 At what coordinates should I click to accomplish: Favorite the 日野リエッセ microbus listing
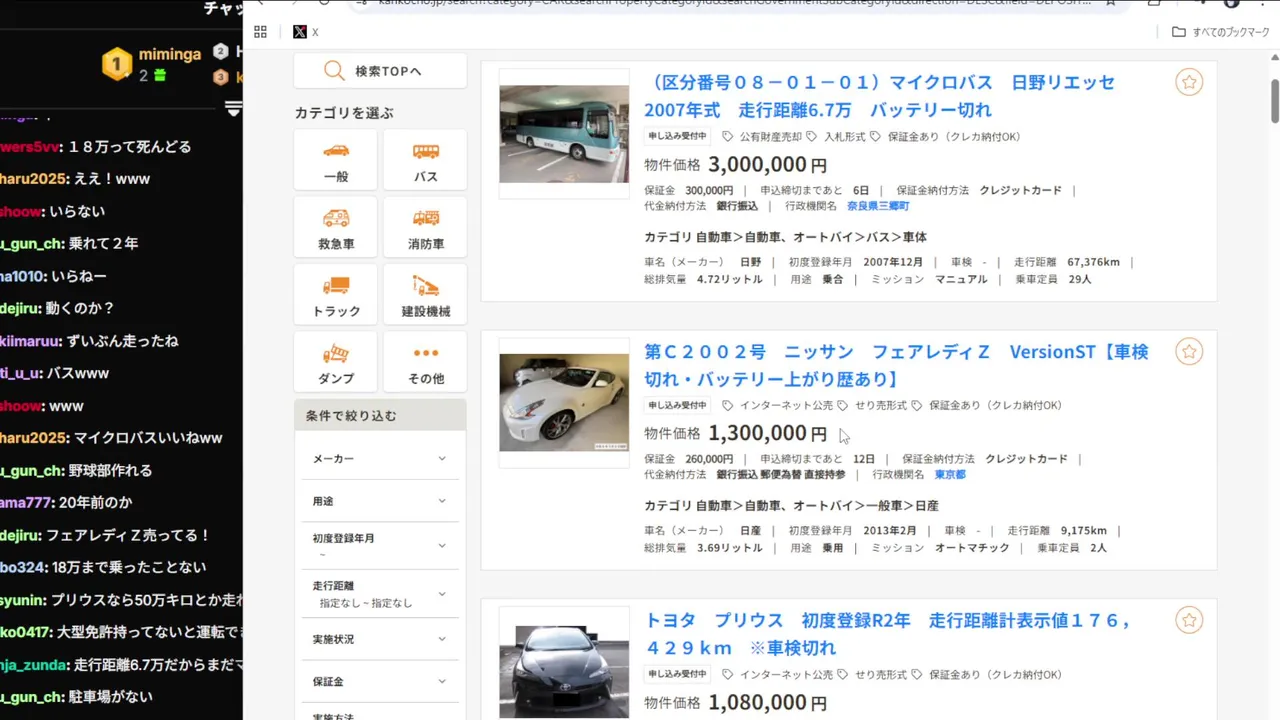1188,82
